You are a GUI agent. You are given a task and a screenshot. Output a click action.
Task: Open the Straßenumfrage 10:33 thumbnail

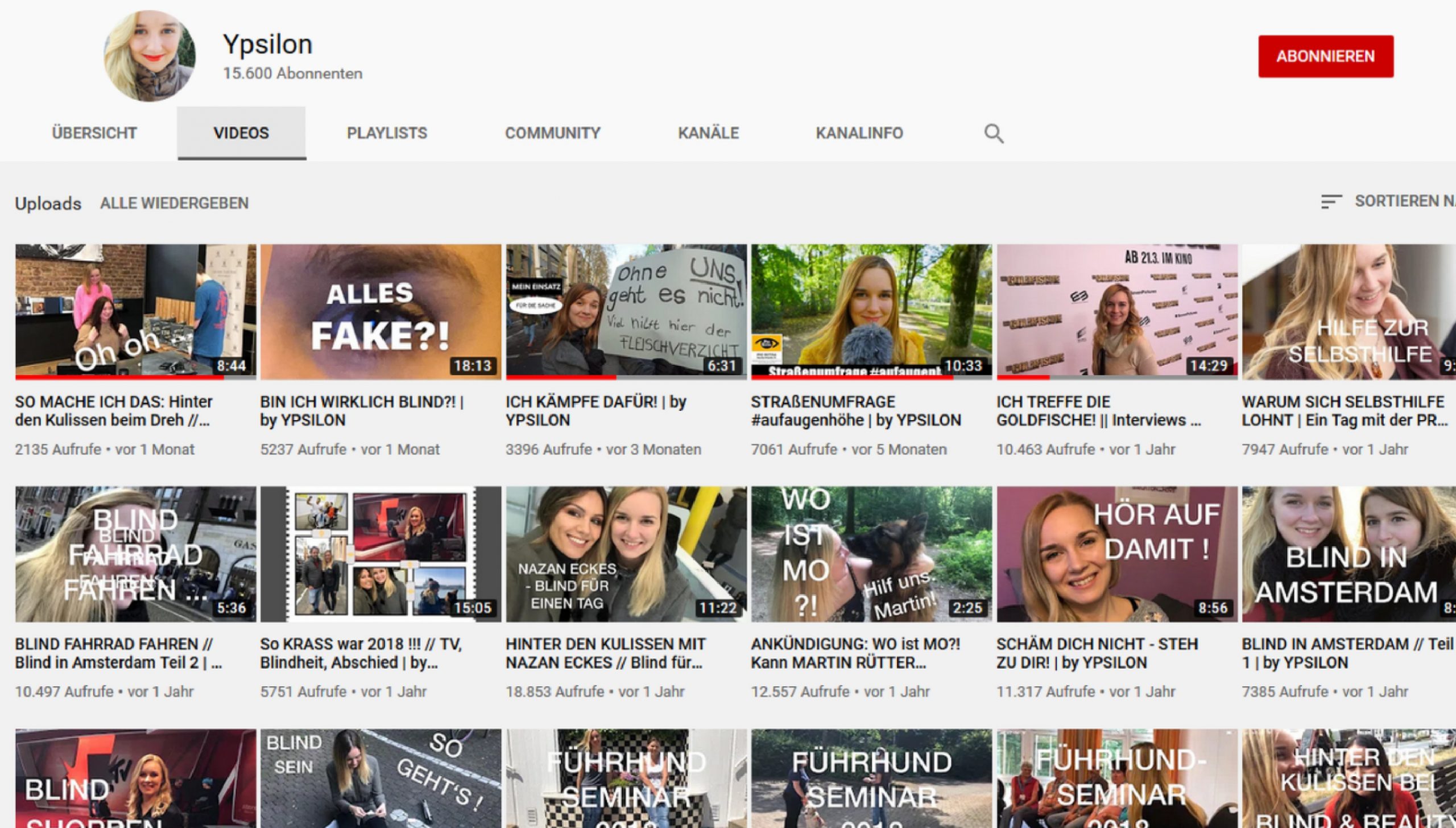click(871, 312)
